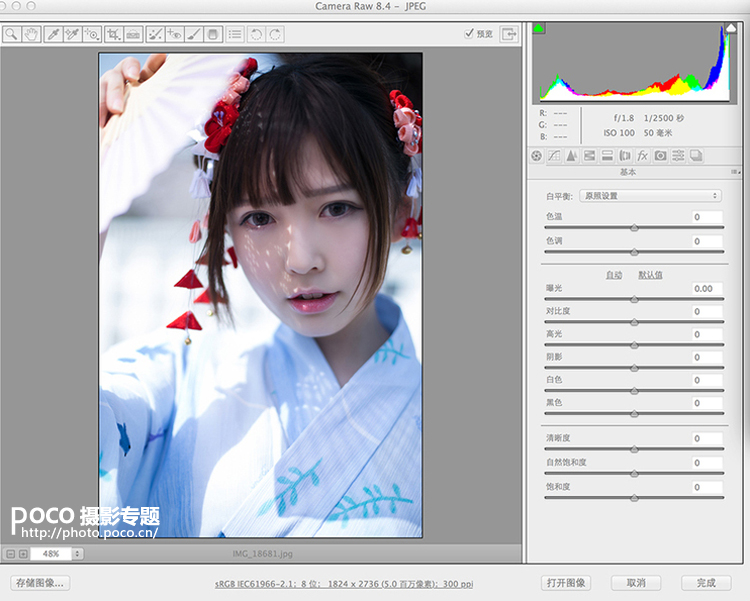Switch to the HSL / Grayscale tab
The height and width of the screenshot is (601, 750).
tap(590, 156)
